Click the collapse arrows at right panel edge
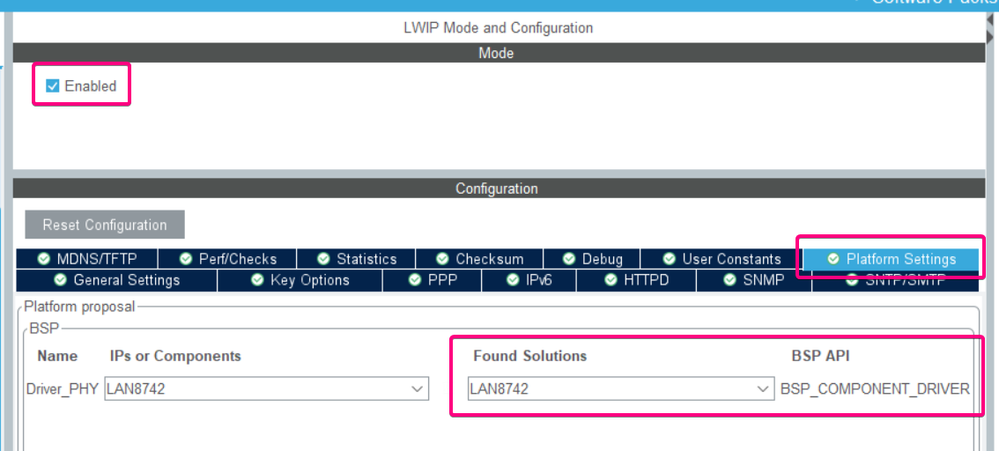This screenshot has width=999, height=451. coord(990,31)
